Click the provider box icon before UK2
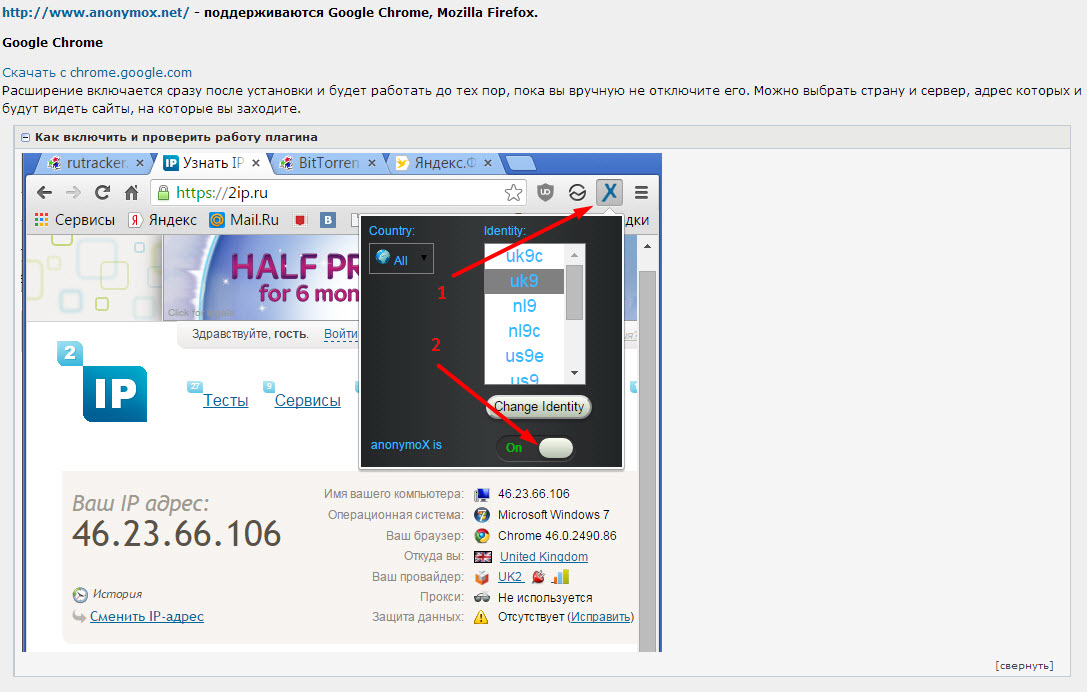The image size is (1087, 692). [482, 577]
